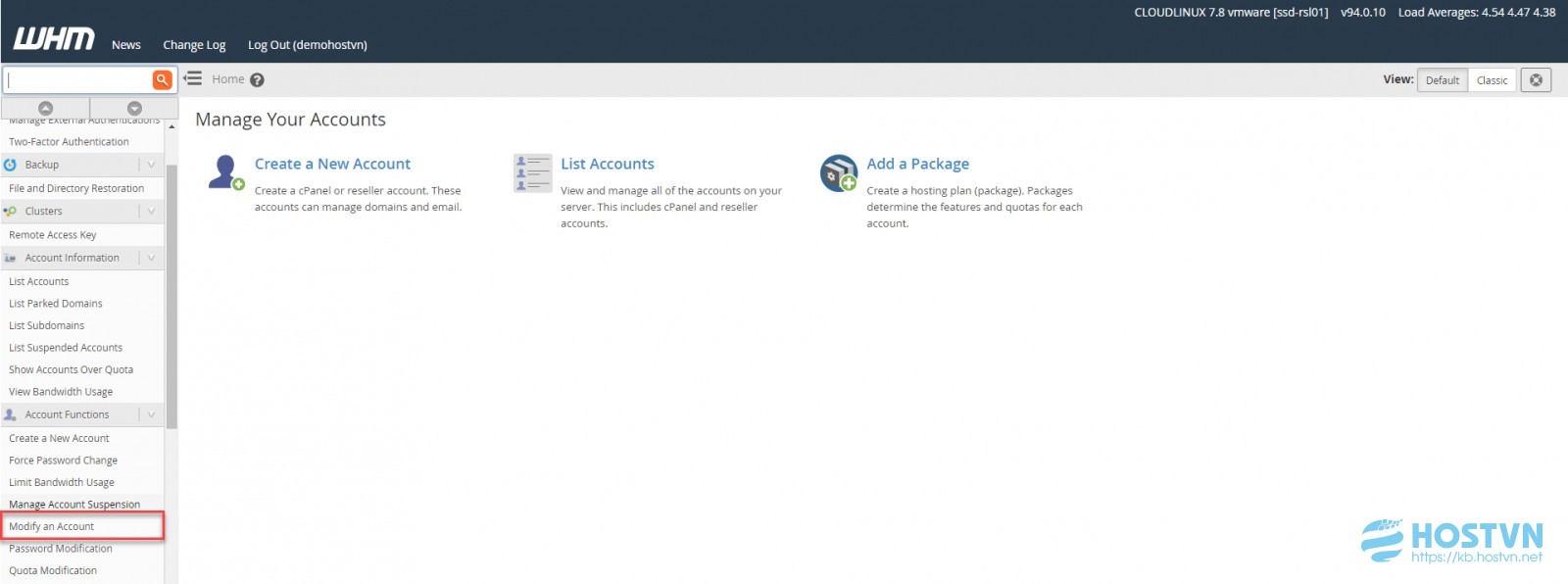Click the orange search magnifier icon
Viewport: 1568px width, 584px height.
163,80
